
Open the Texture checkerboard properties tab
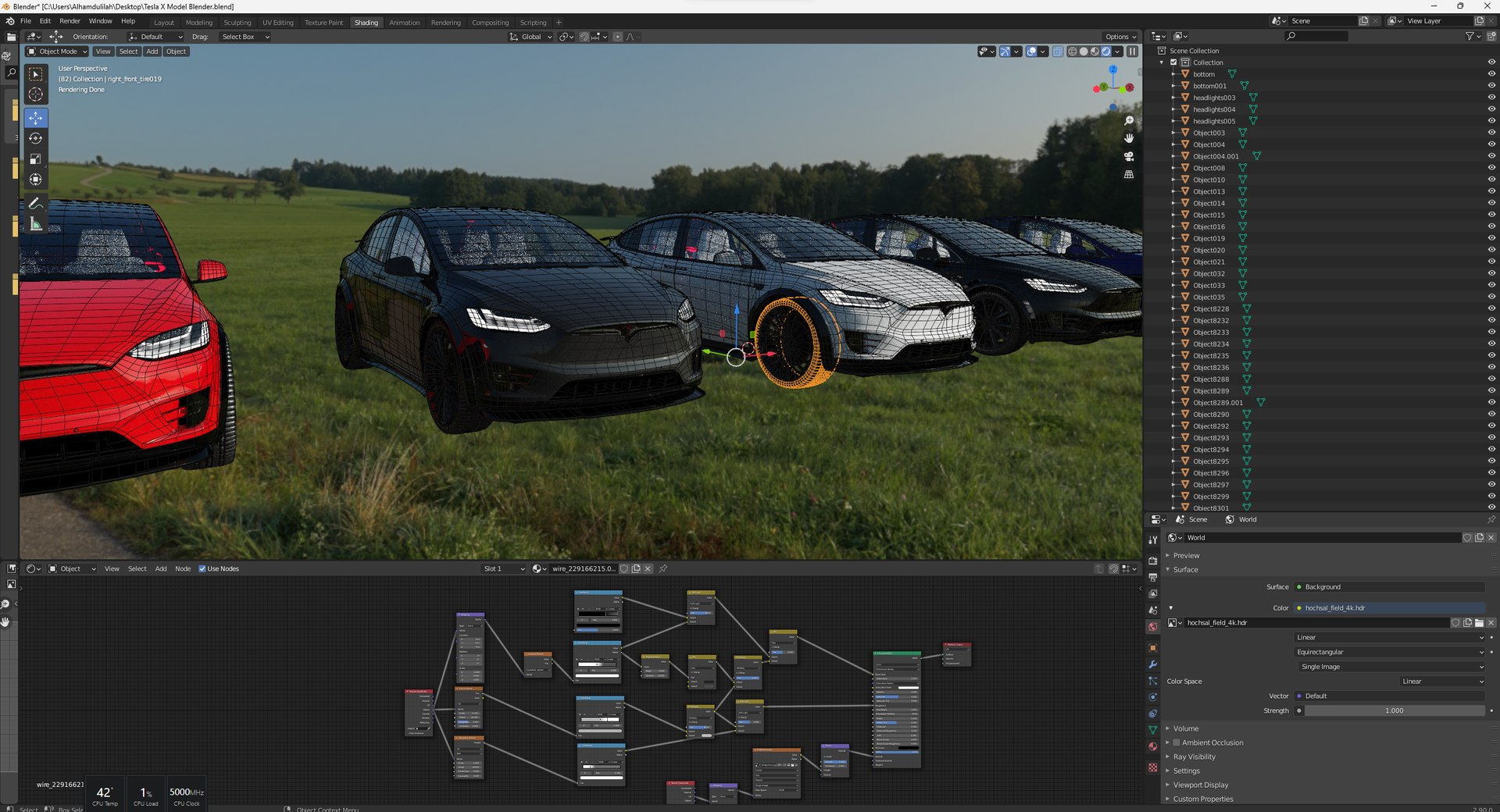(x=1152, y=767)
